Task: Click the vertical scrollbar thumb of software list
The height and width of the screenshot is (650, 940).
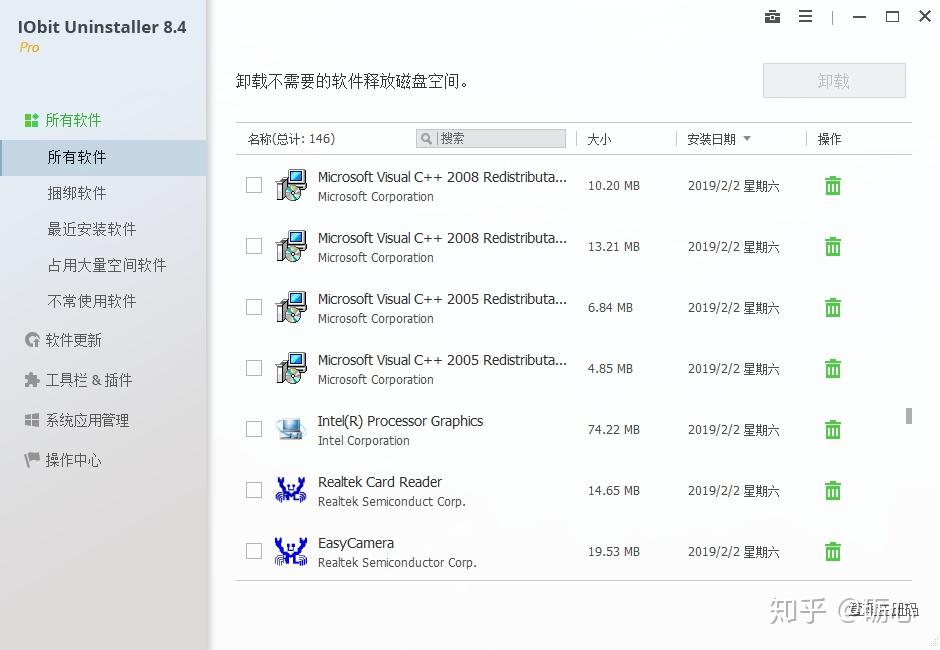Action: [x=909, y=416]
